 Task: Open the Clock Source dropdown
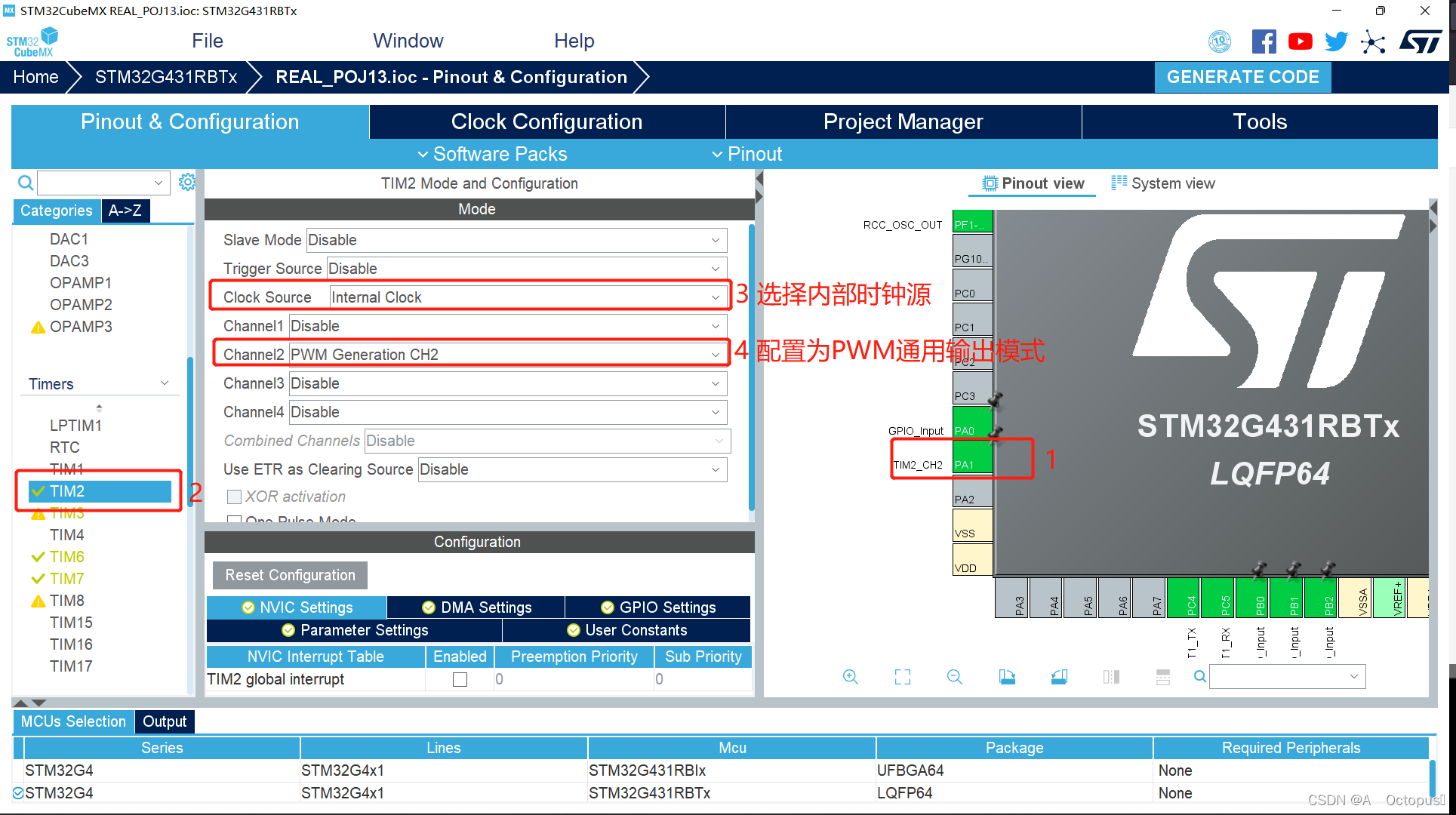pyautogui.click(x=528, y=297)
